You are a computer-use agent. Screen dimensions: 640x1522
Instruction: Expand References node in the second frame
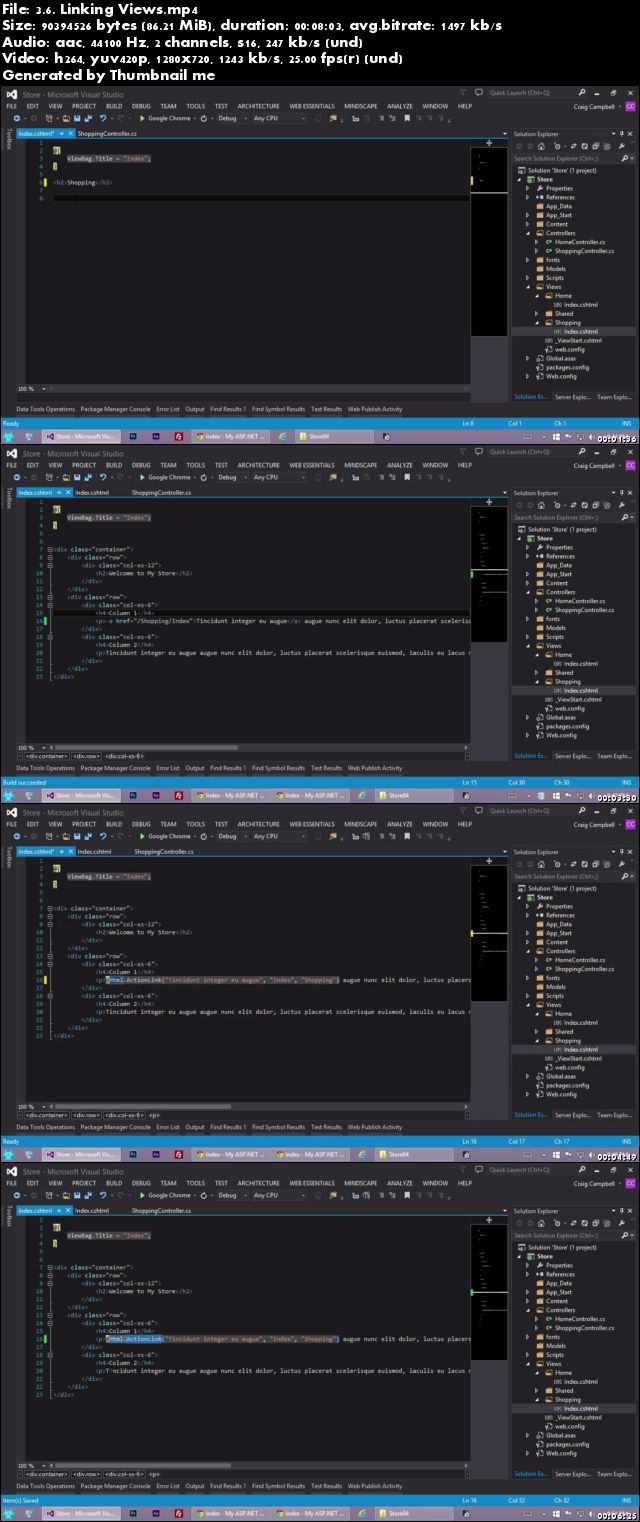click(529, 556)
